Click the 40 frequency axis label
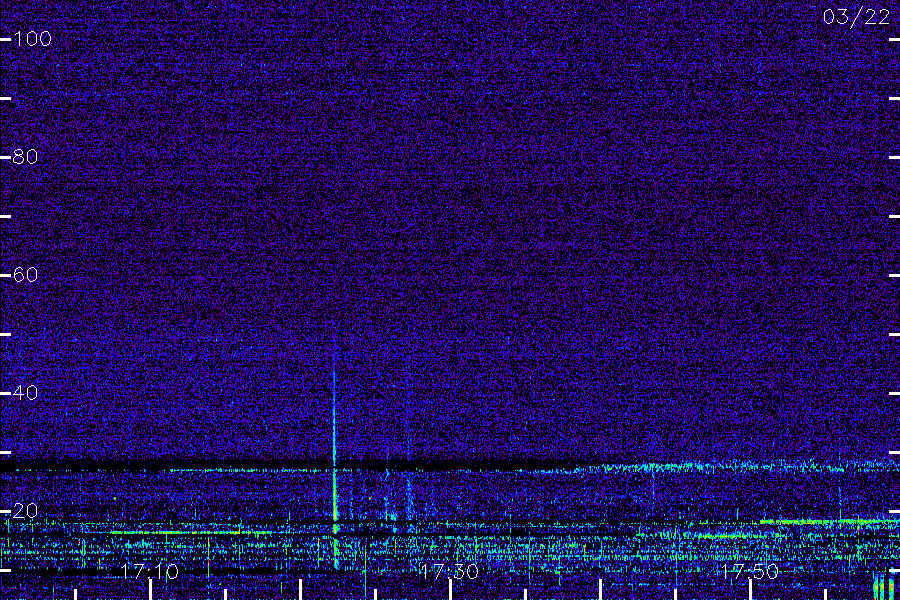This screenshot has width=900, height=600. 25,393
